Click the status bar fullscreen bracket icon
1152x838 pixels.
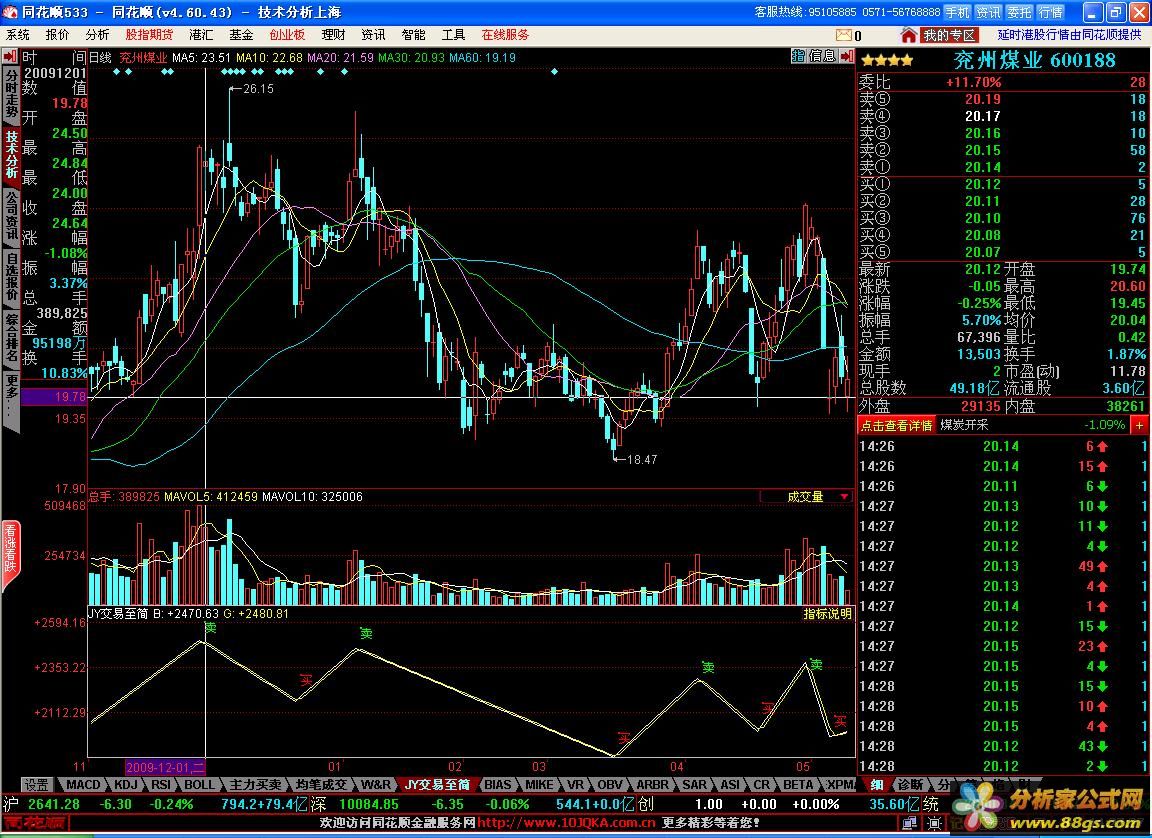(x=935, y=823)
